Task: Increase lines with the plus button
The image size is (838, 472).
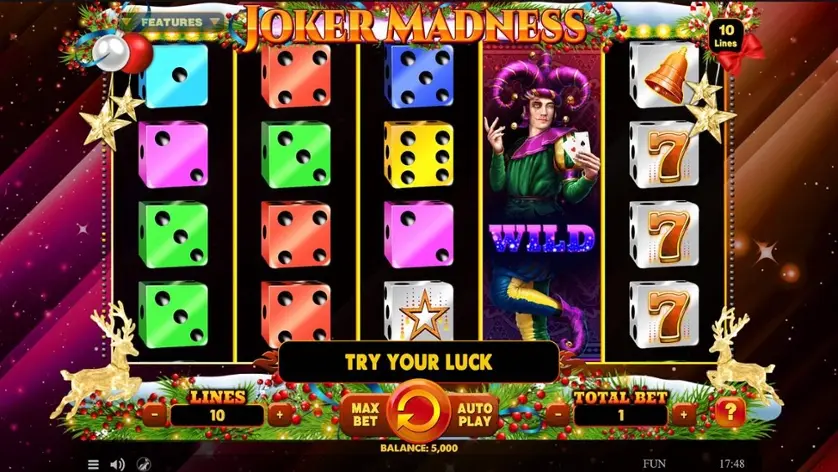Action: [280, 414]
